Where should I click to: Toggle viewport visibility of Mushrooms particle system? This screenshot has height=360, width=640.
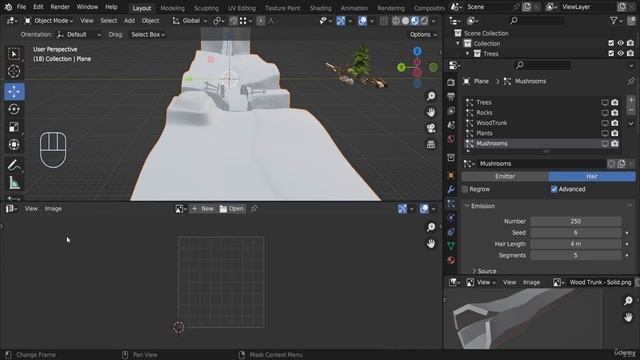tap(605, 144)
